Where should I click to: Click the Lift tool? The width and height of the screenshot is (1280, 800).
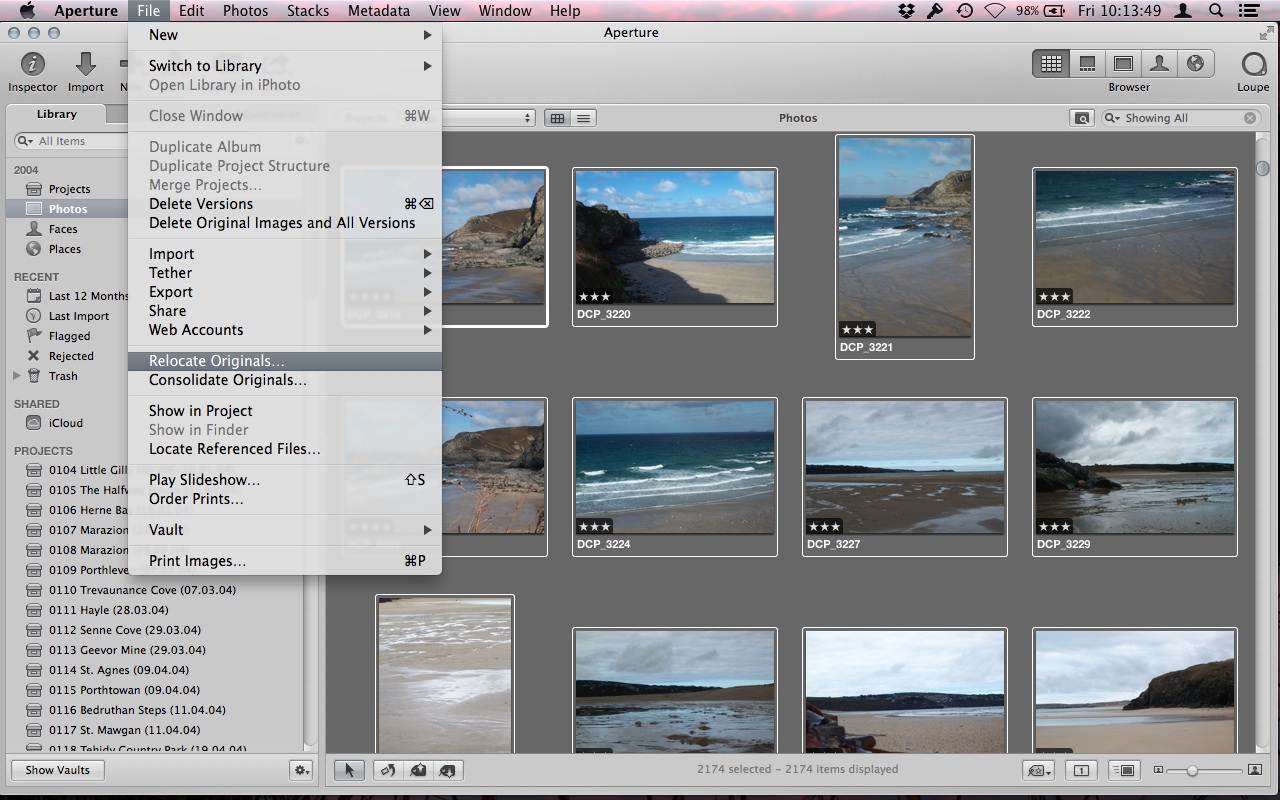(x=419, y=770)
